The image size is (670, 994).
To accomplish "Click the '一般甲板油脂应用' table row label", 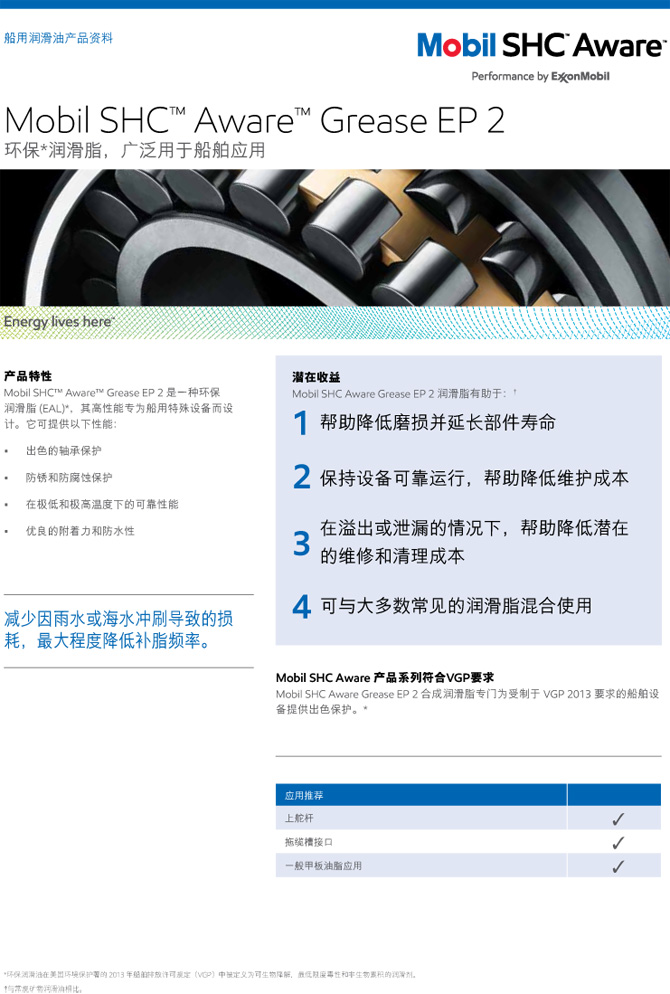I will tap(323, 866).
